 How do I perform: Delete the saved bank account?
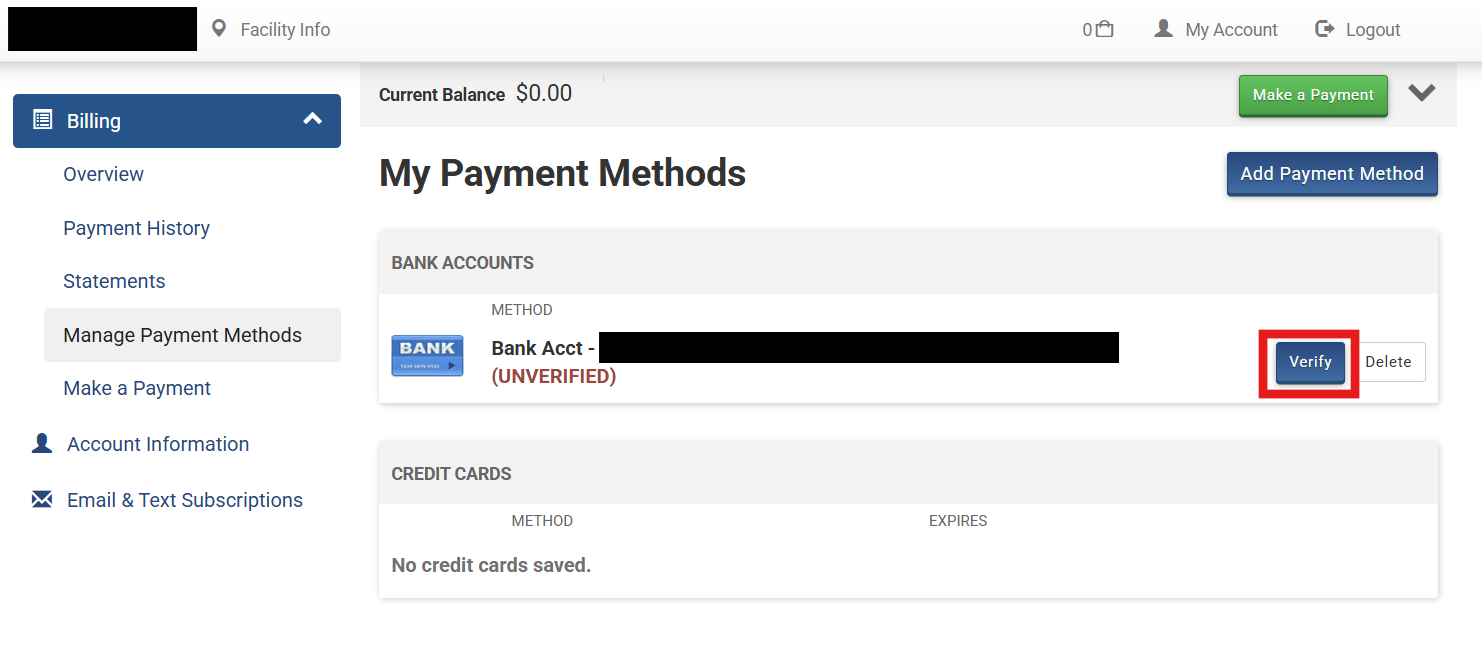tap(1388, 362)
